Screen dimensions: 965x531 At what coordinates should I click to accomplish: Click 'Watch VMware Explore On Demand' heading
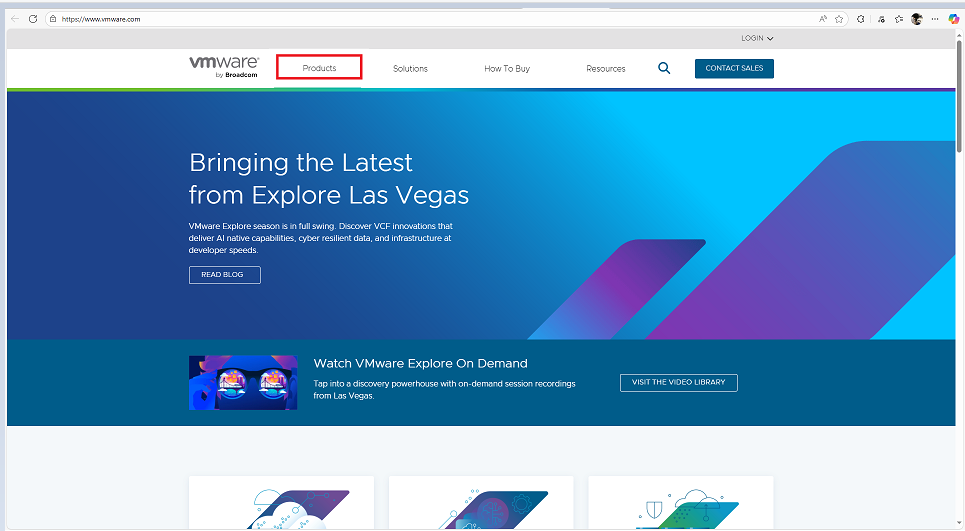pos(420,363)
